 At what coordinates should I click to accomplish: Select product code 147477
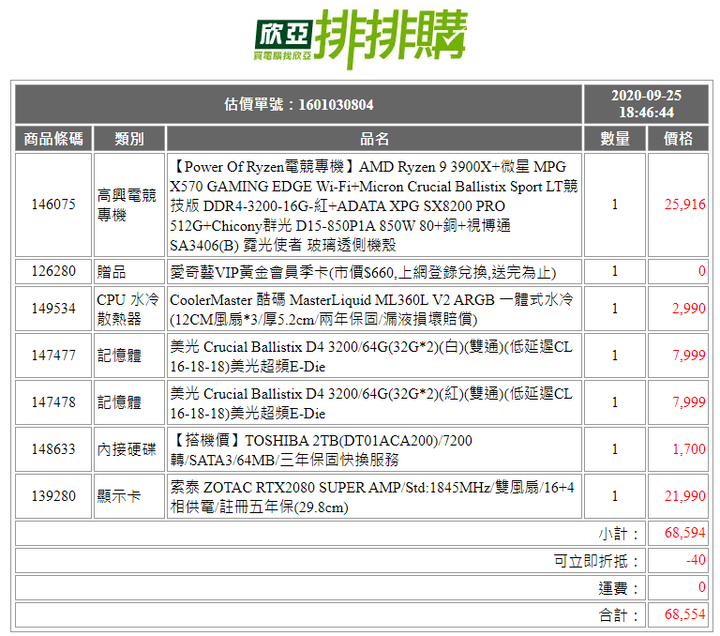(53, 355)
